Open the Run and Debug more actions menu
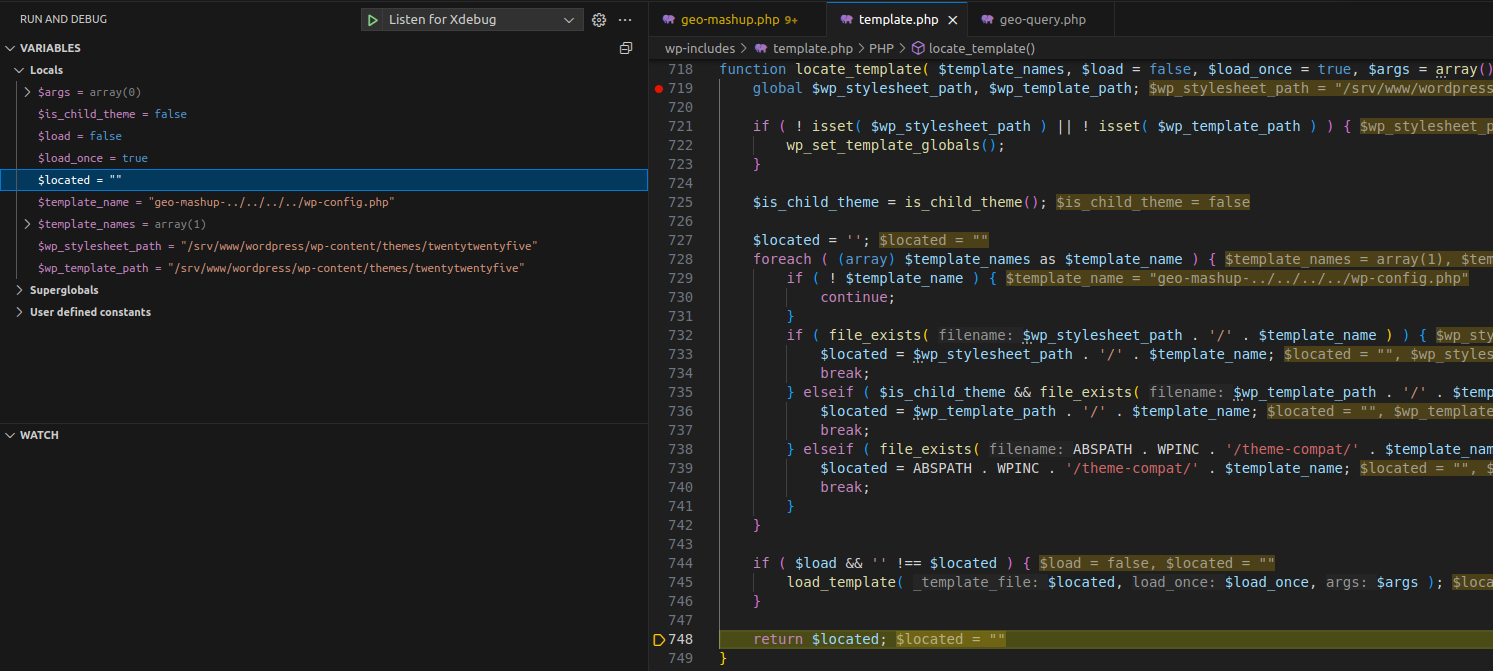This screenshot has height=671, width=1493. click(x=625, y=20)
